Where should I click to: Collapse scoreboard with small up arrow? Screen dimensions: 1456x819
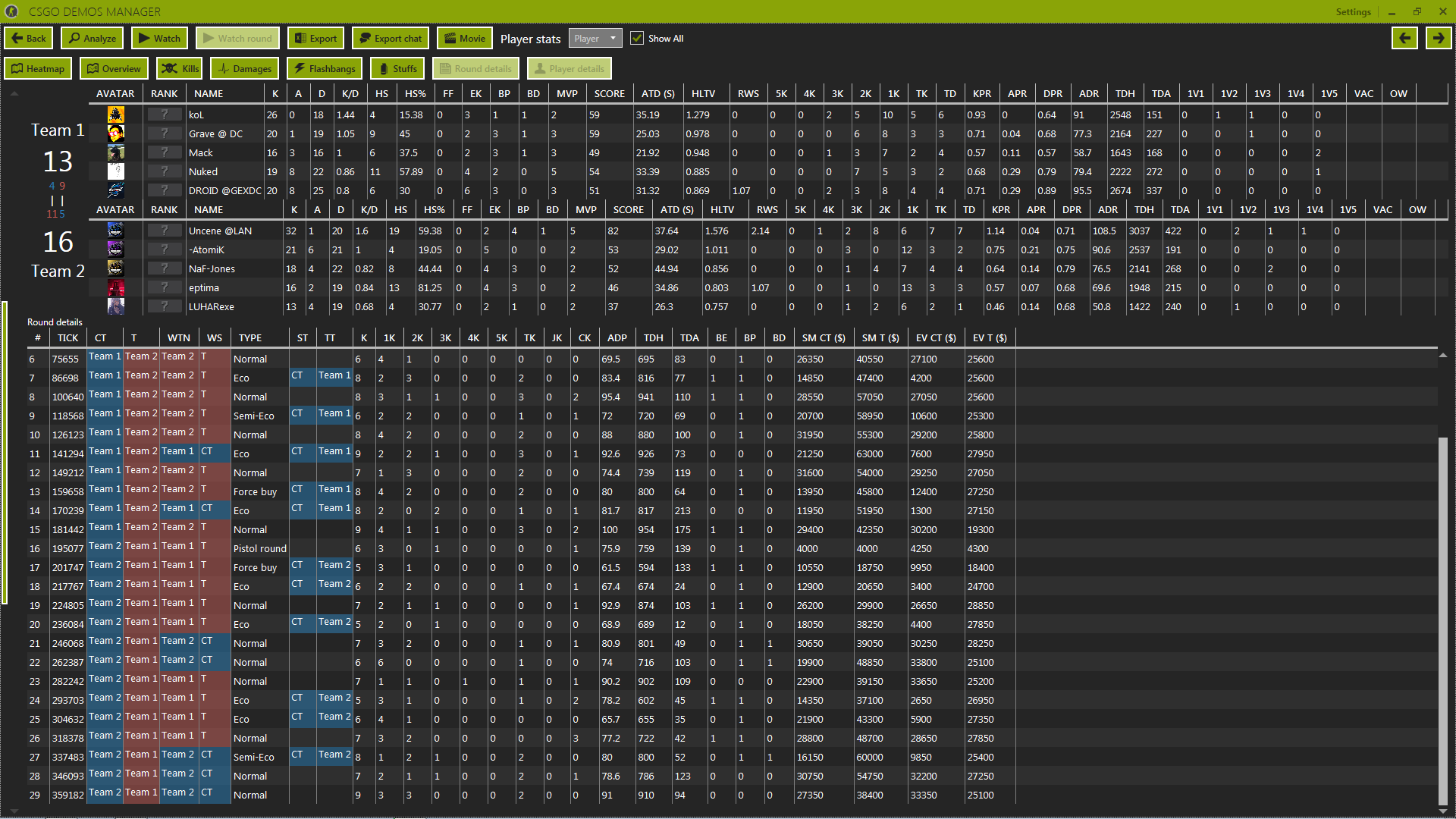click(x=14, y=94)
